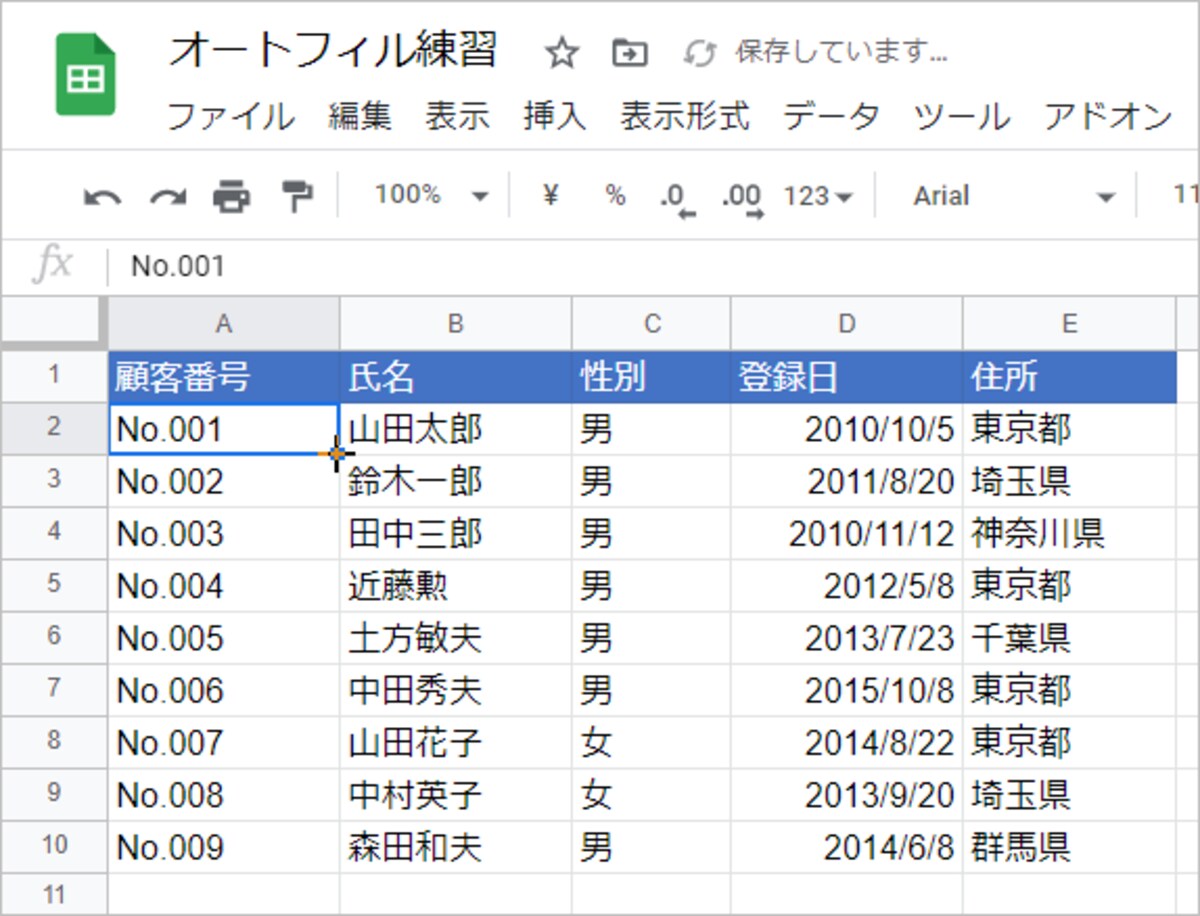This screenshot has width=1200, height=916.
Task: Click the 顧客番号 header cell
Action: [223, 376]
